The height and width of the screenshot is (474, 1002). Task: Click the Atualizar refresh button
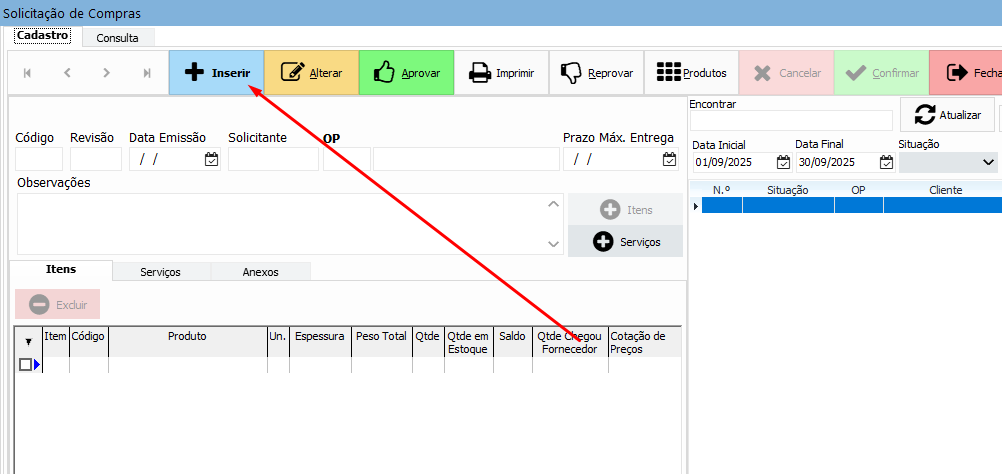click(947, 115)
